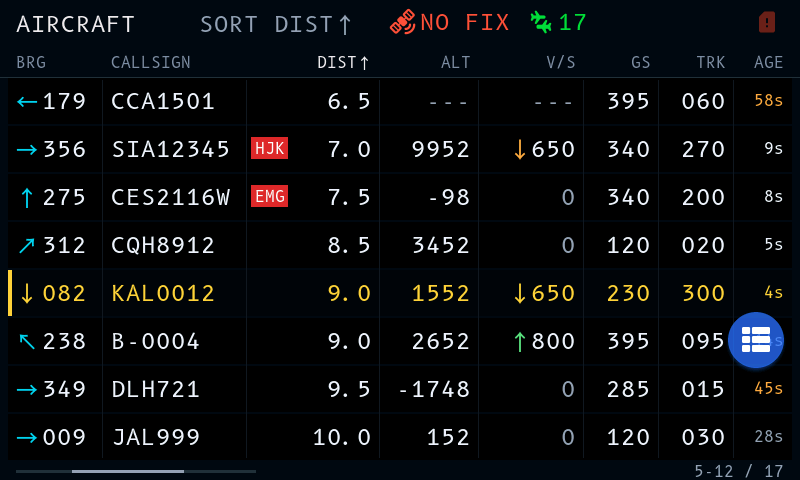Click track 060 in CCA1501 row
Screen dimensions: 800x480
point(703,102)
